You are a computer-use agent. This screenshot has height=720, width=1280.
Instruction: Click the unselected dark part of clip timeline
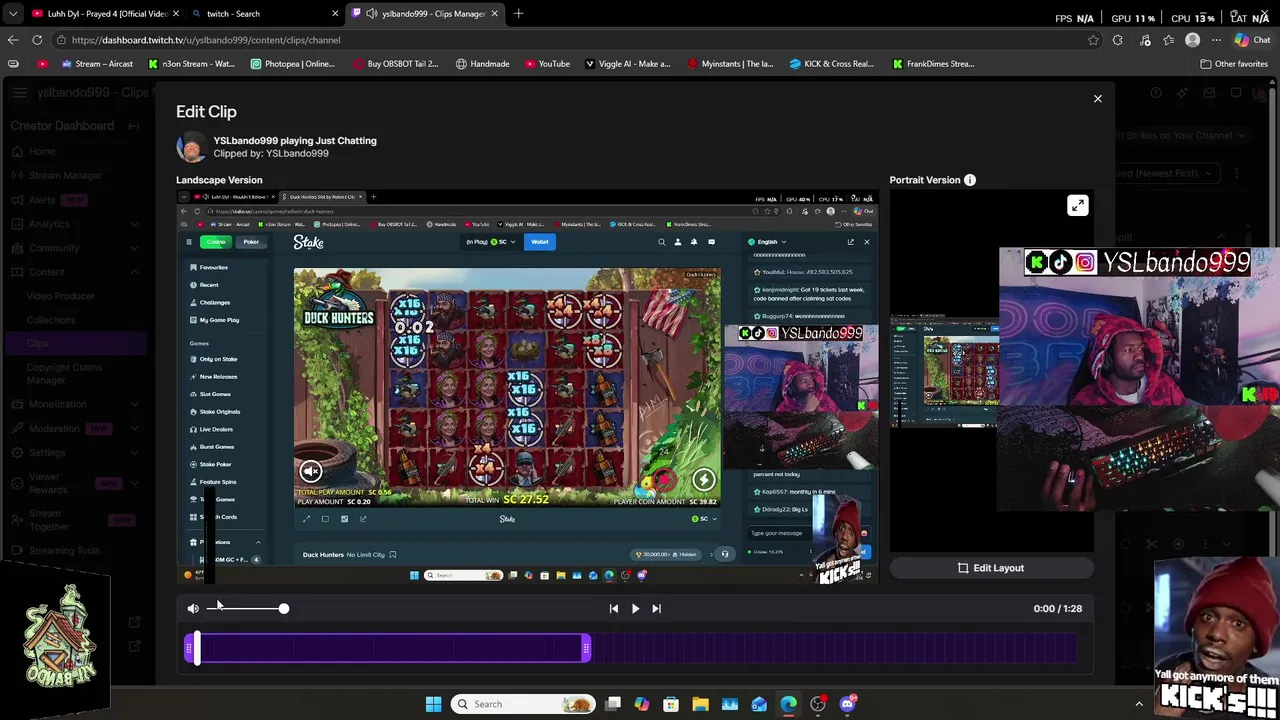pyautogui.click(x=835, y=649)
